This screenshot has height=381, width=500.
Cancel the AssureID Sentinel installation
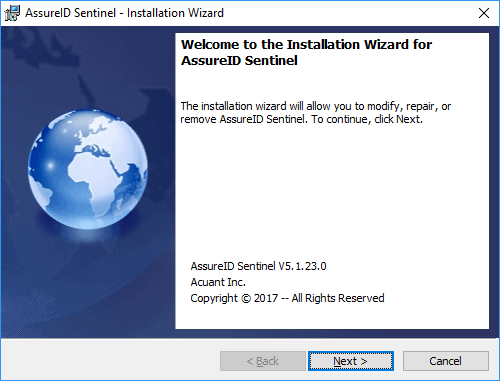pos(446,361)
